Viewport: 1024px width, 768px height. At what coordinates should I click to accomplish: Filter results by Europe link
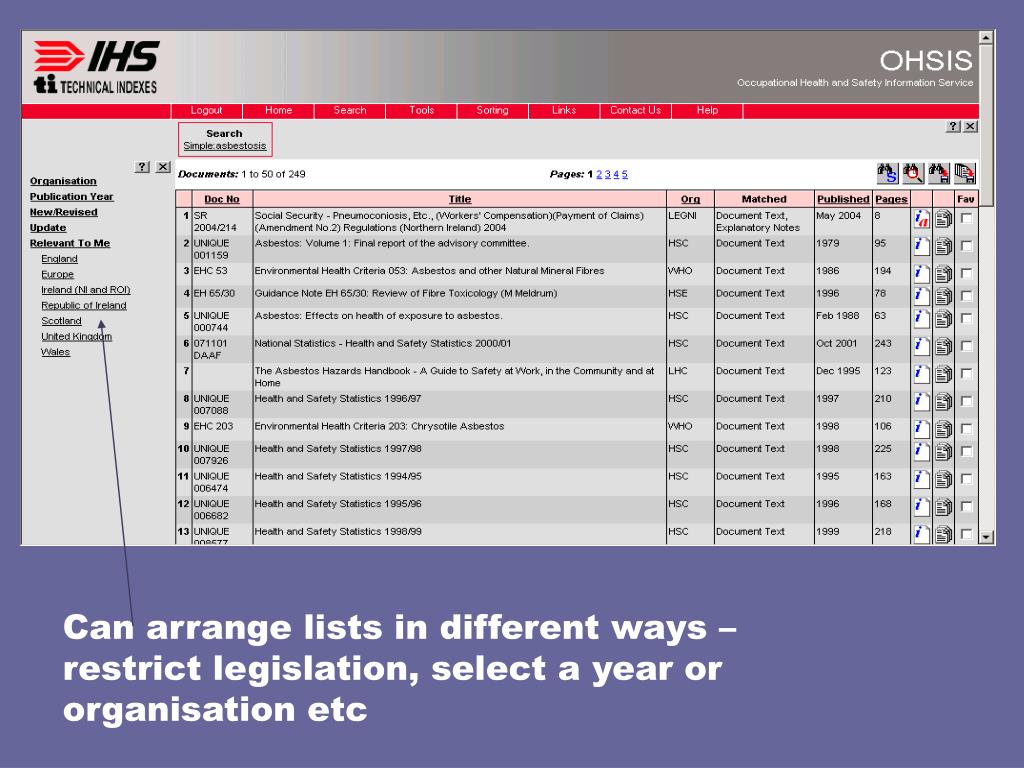pos(57,275)
